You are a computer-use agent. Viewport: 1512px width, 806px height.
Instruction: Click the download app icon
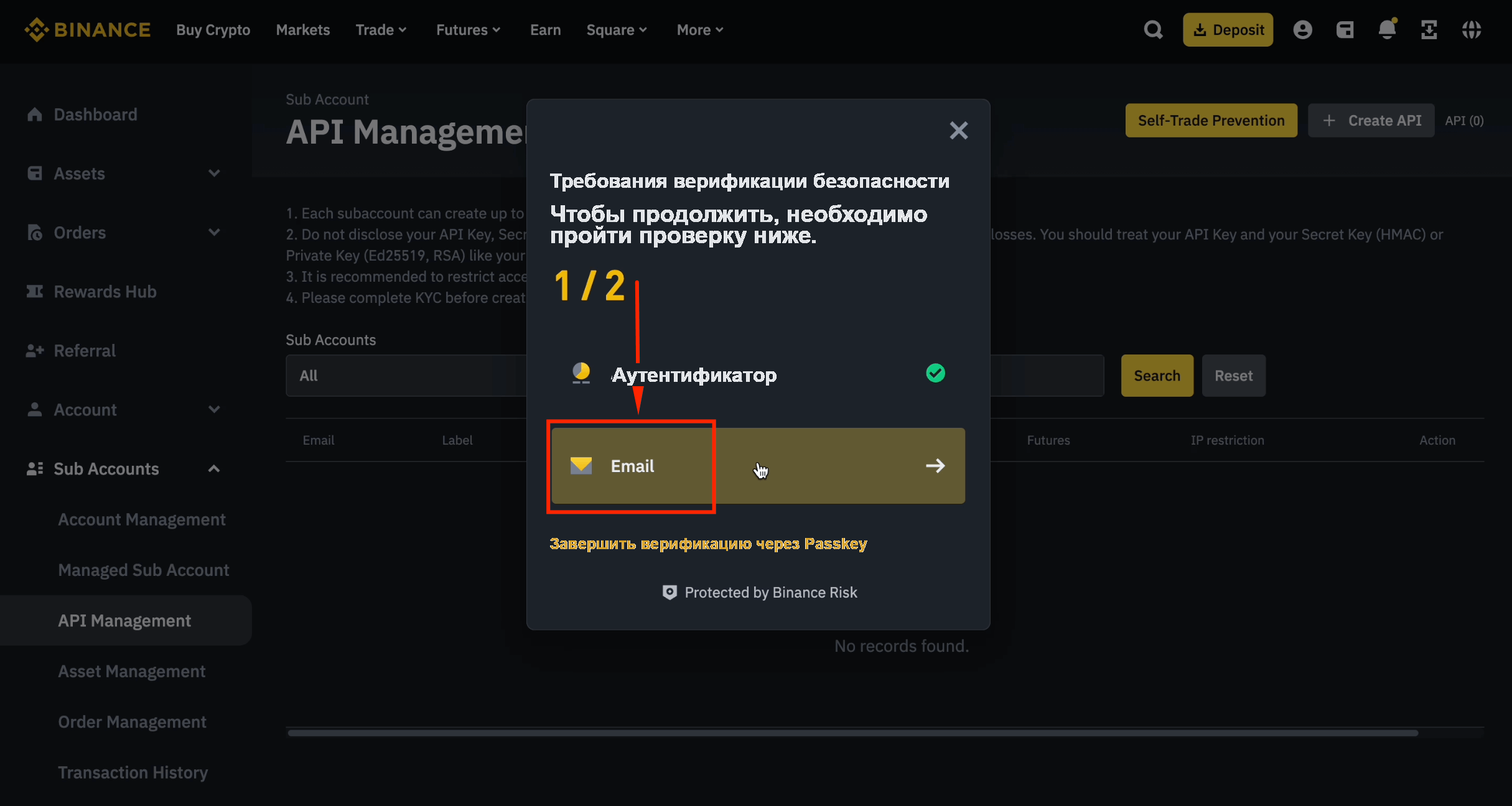(1429, 30)
